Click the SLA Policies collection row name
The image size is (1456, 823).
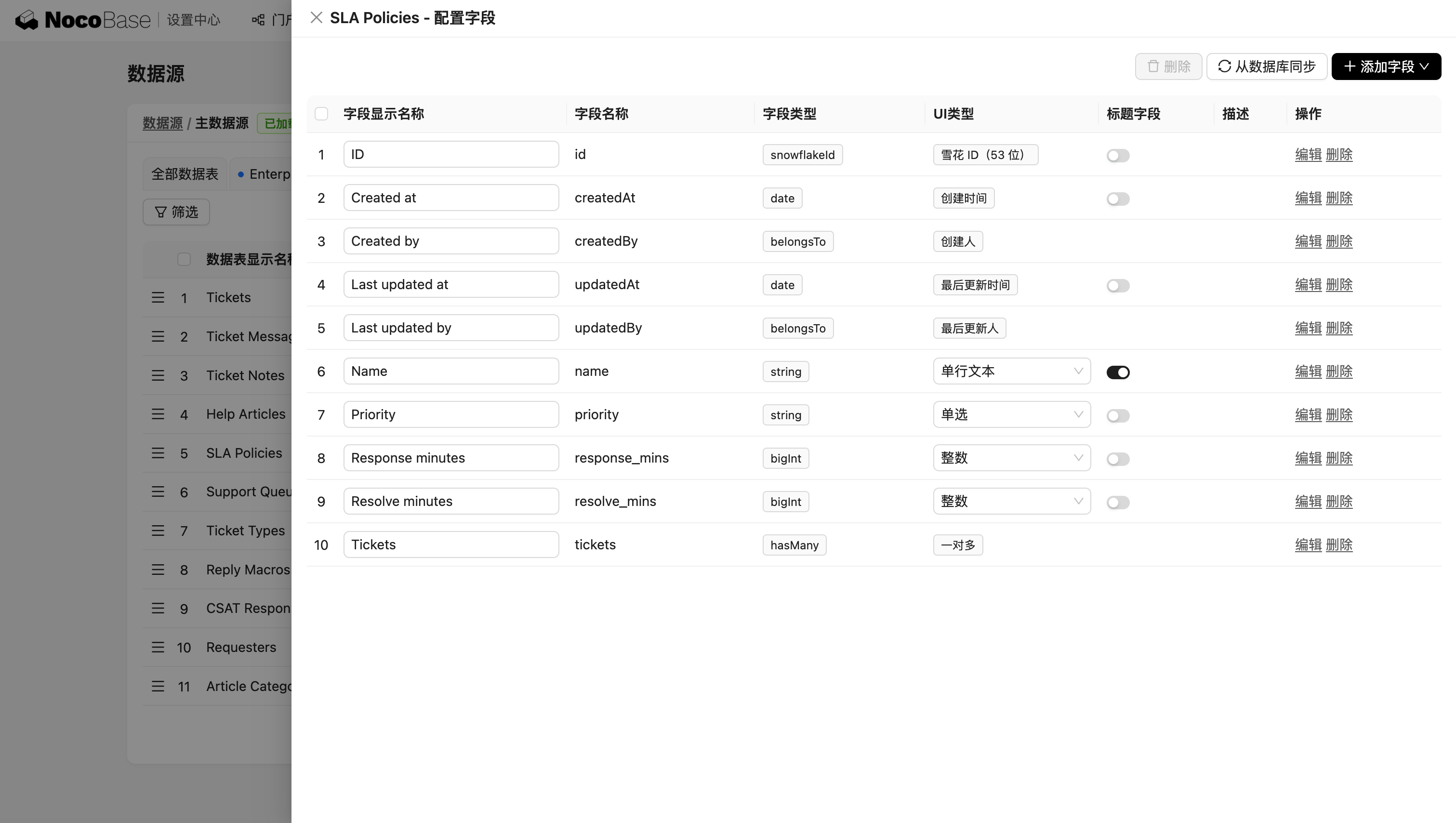click(244, 453)
